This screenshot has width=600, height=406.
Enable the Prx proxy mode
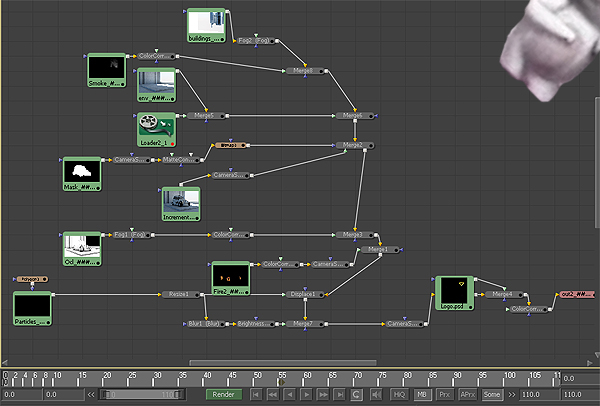click(445, 394)
